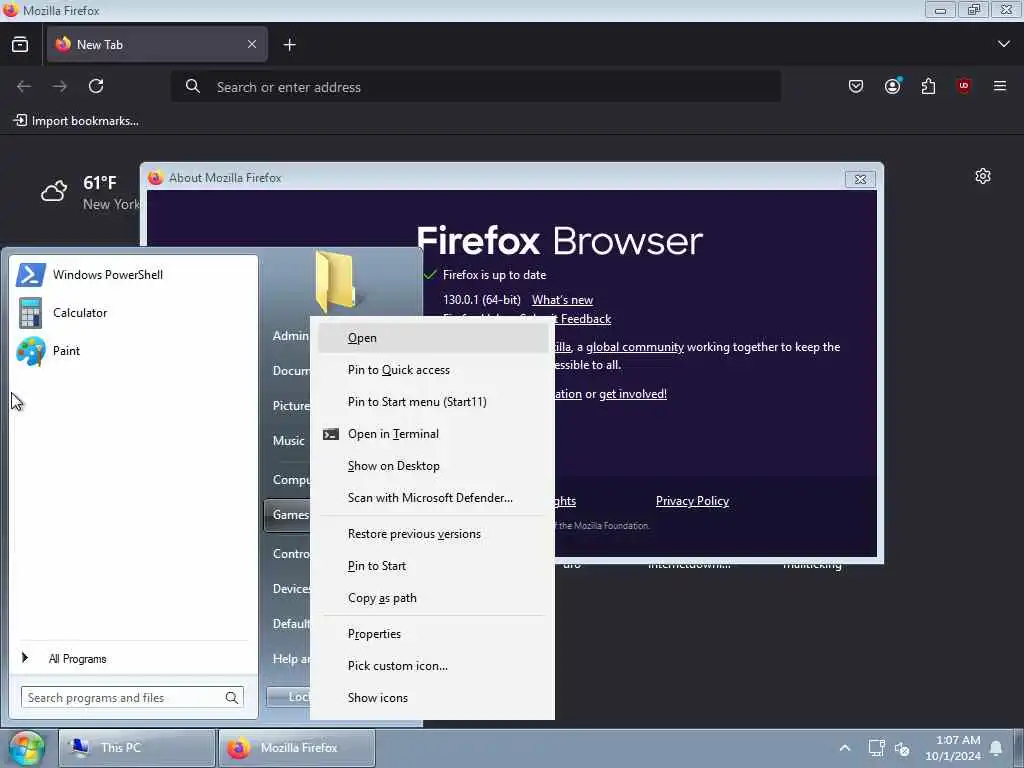The height and width of the screenshot is (768, 1024).
Task: Switch to This PC taskbar button
Action: [137, 748]
